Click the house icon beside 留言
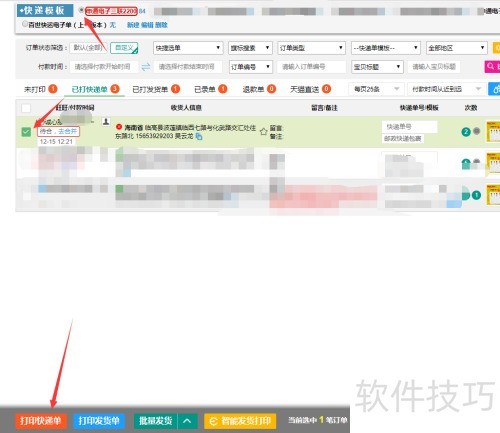This screenshot has width=500, height=433. [263, 131]
